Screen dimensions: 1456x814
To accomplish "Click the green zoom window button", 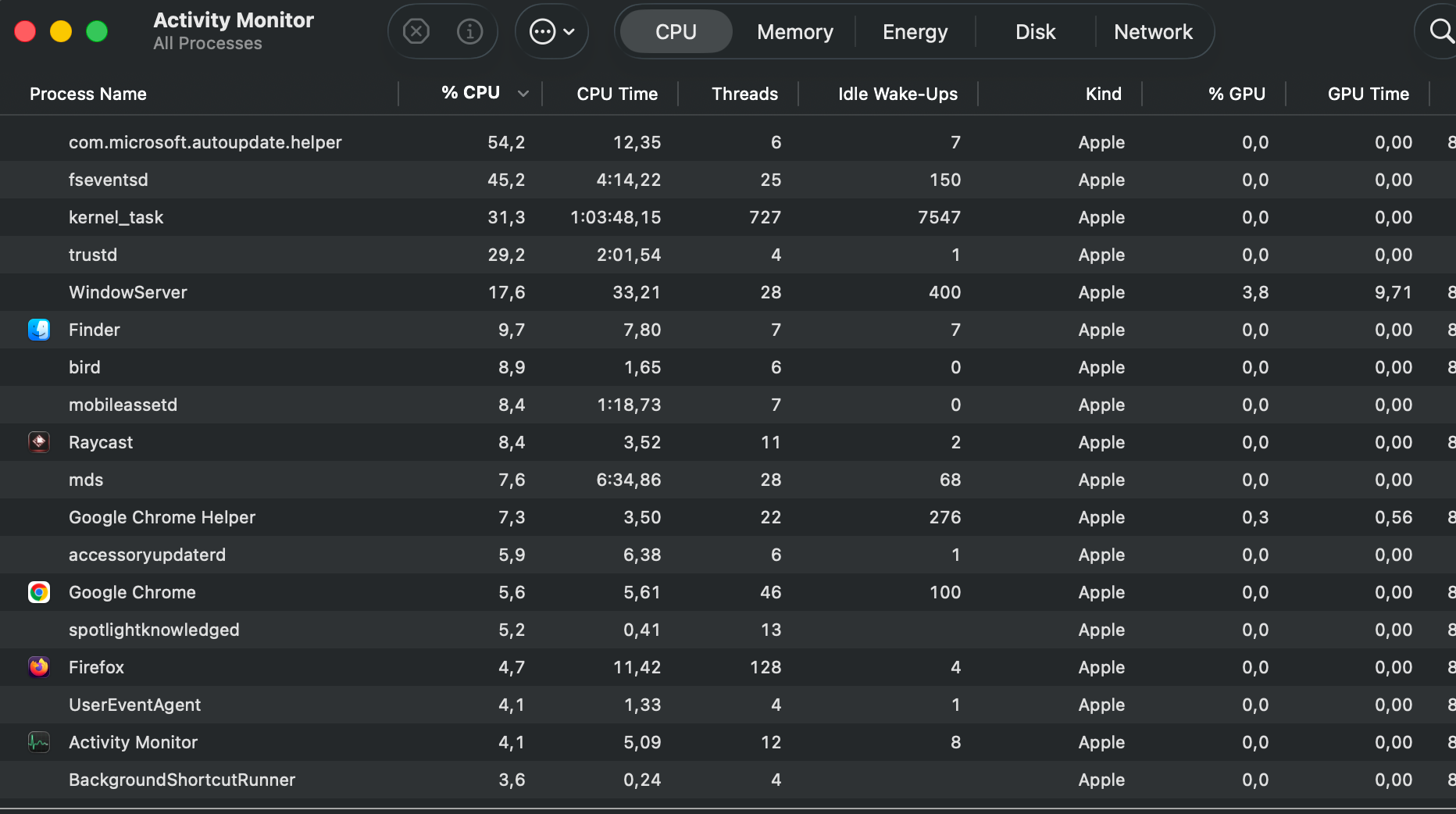I will [97, 31].
